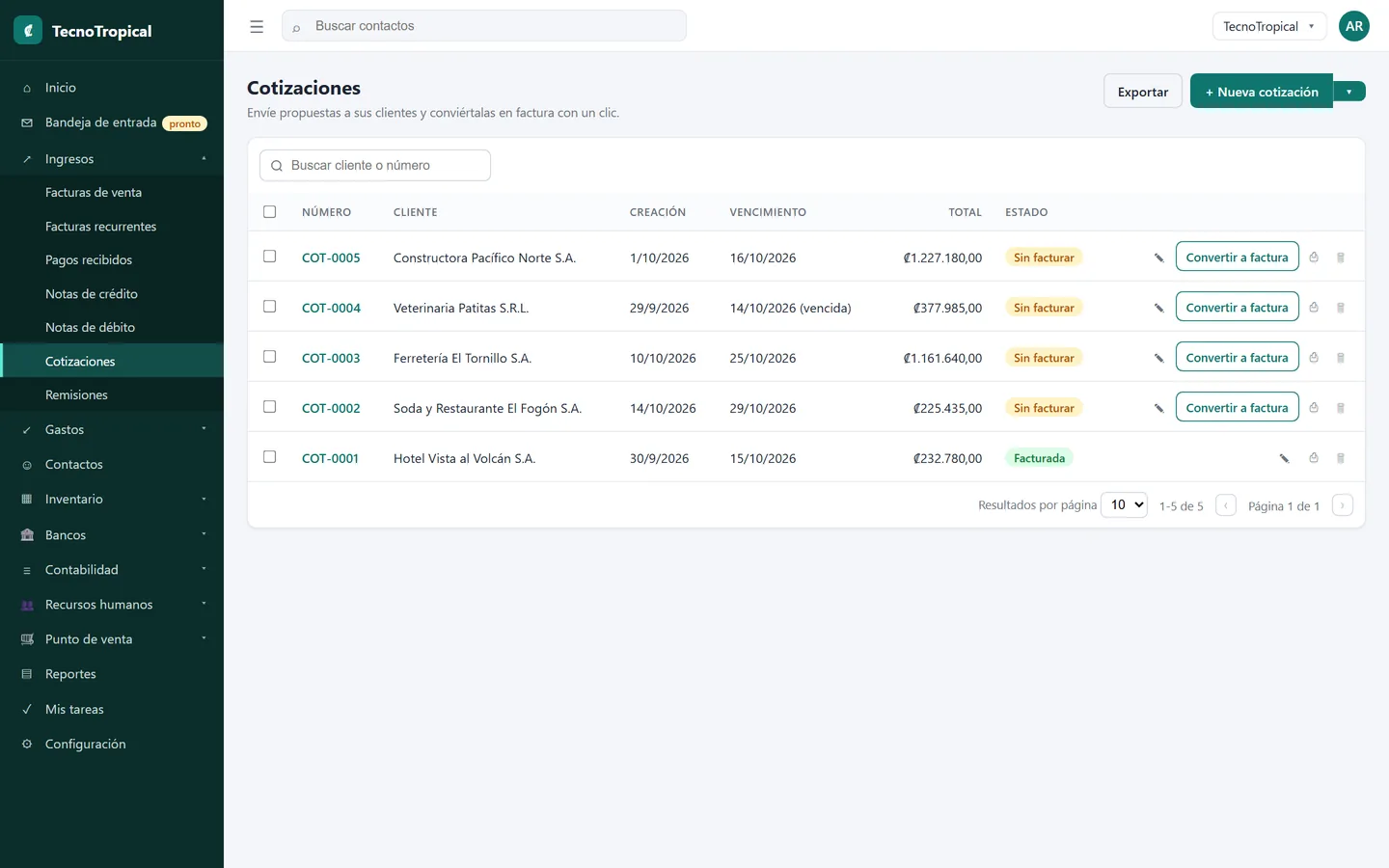Select the COT-0001 row checkbox

[x=270, y=457]
